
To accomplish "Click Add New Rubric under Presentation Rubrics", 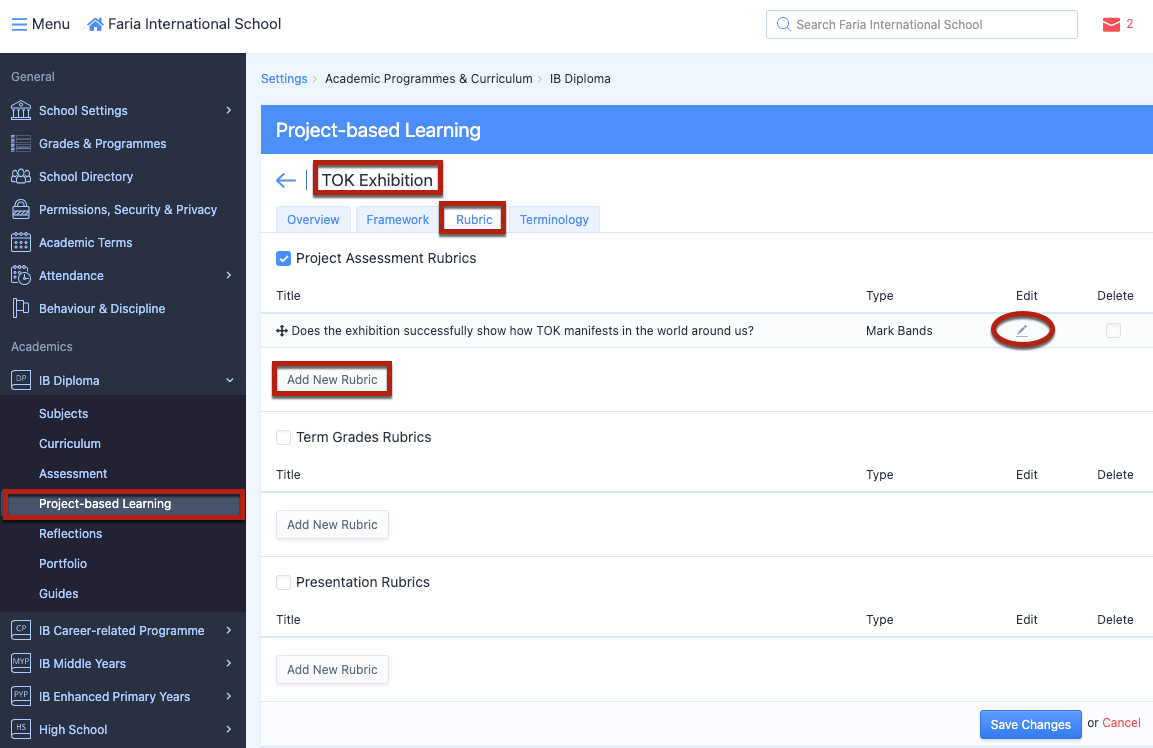I will click(332, 669).
